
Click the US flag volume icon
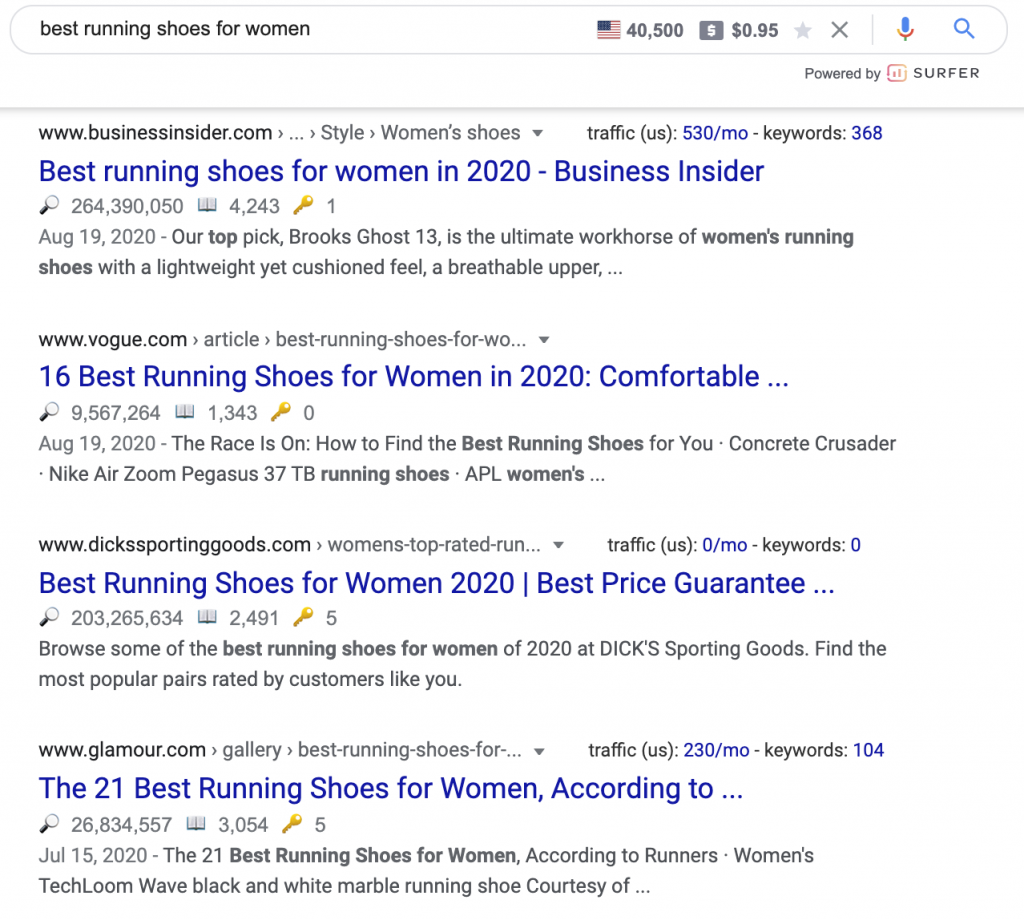(x=609, y=30)
